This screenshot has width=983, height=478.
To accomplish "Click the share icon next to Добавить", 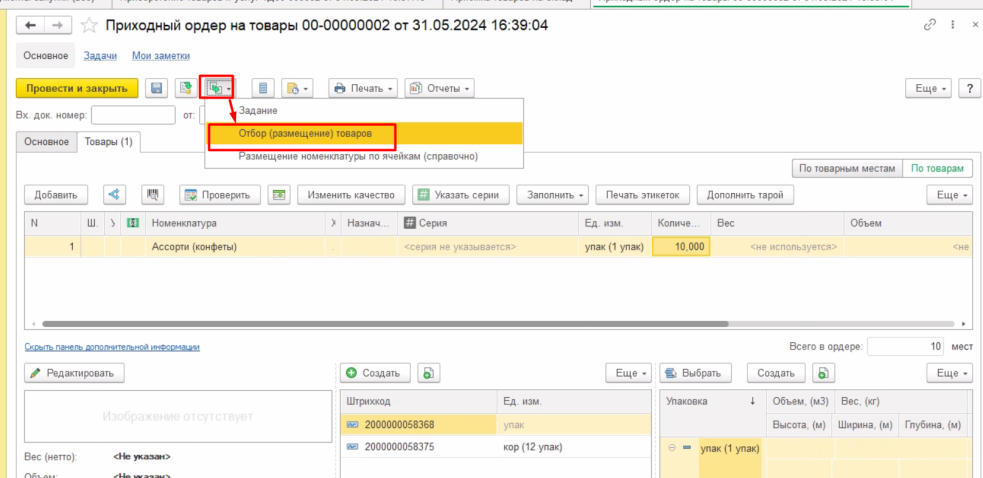I will (115, 195).
